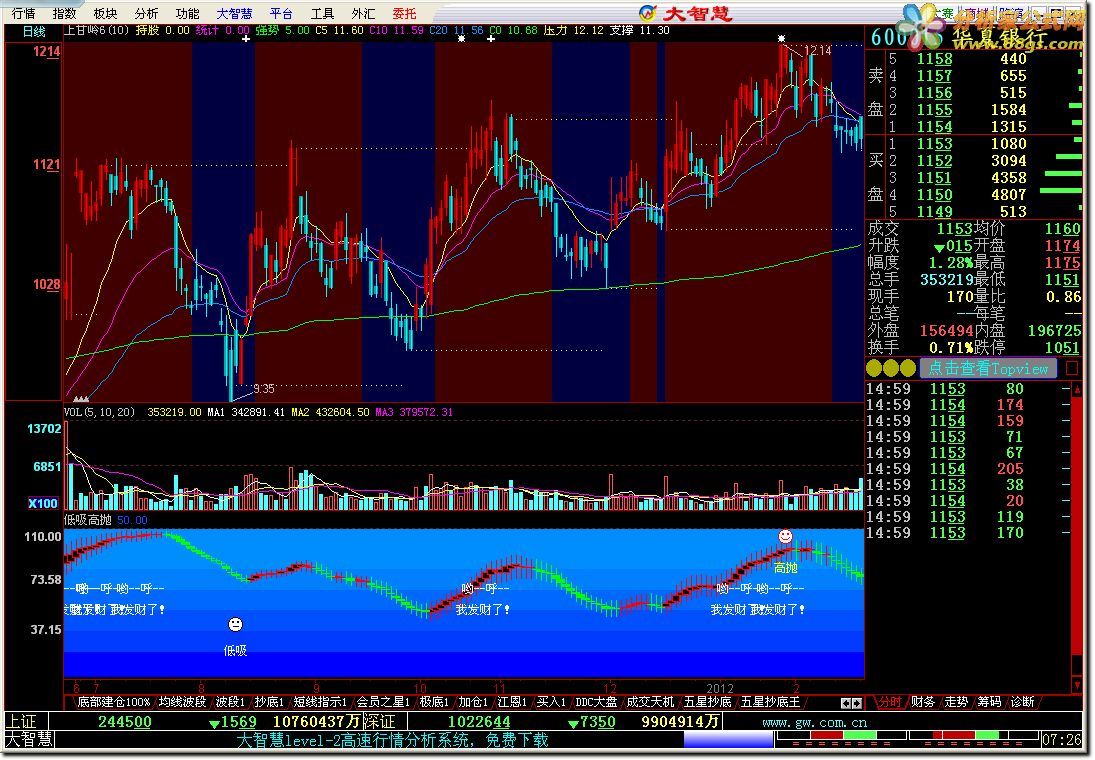Select the 五星抄底王 indicator tab

[770, 702]
